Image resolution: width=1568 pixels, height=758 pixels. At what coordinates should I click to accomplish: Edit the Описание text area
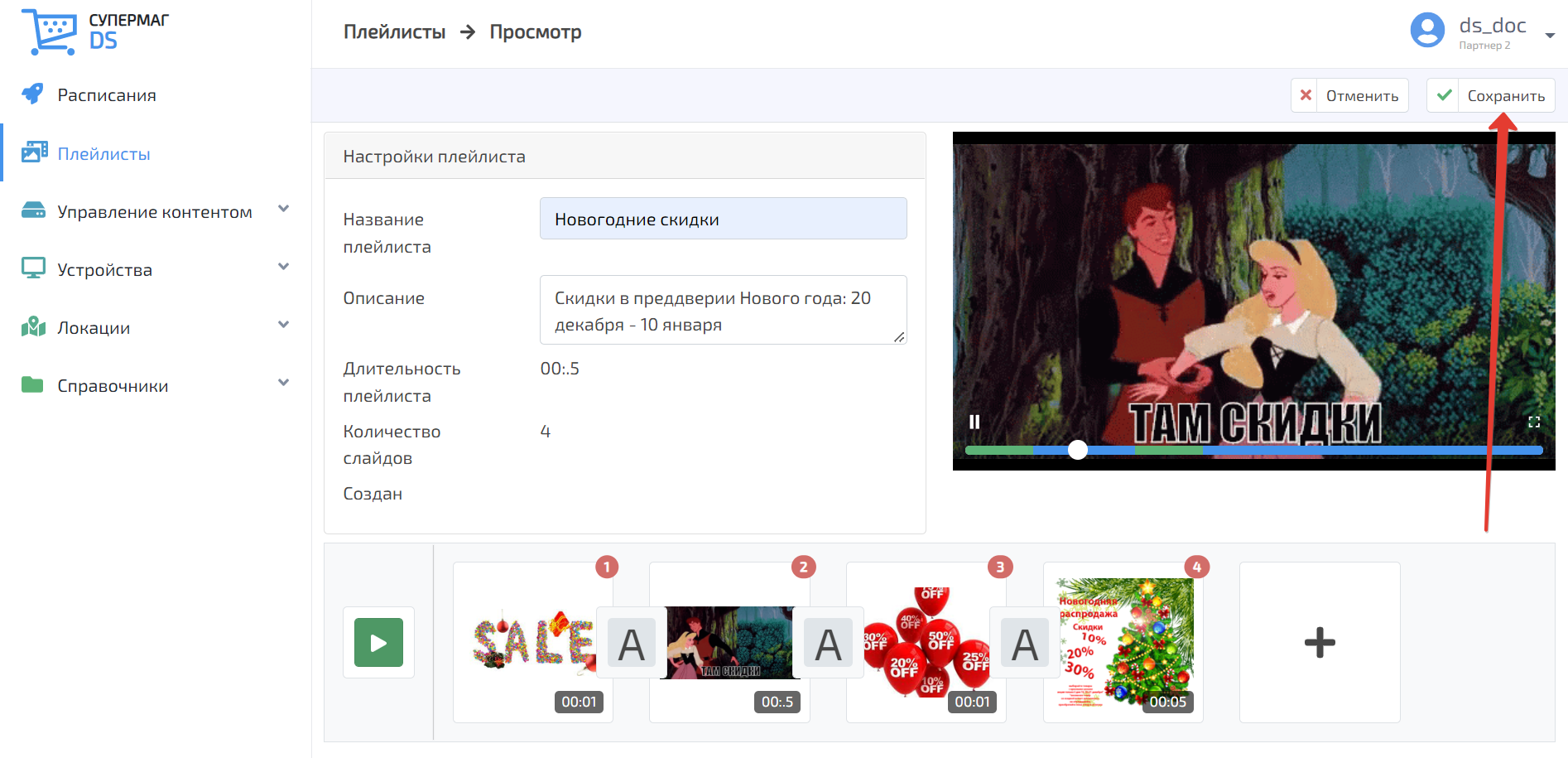[x=723, y=310]
